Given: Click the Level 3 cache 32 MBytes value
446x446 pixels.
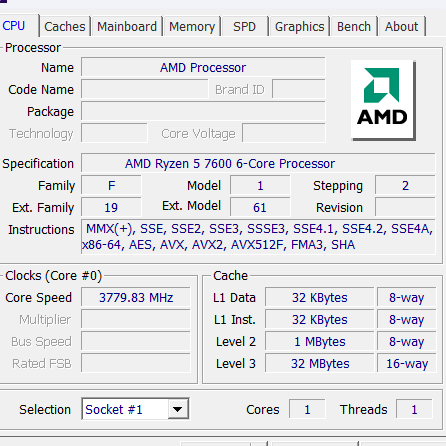Looking at the screenshot, I should (x=320, y=363).
